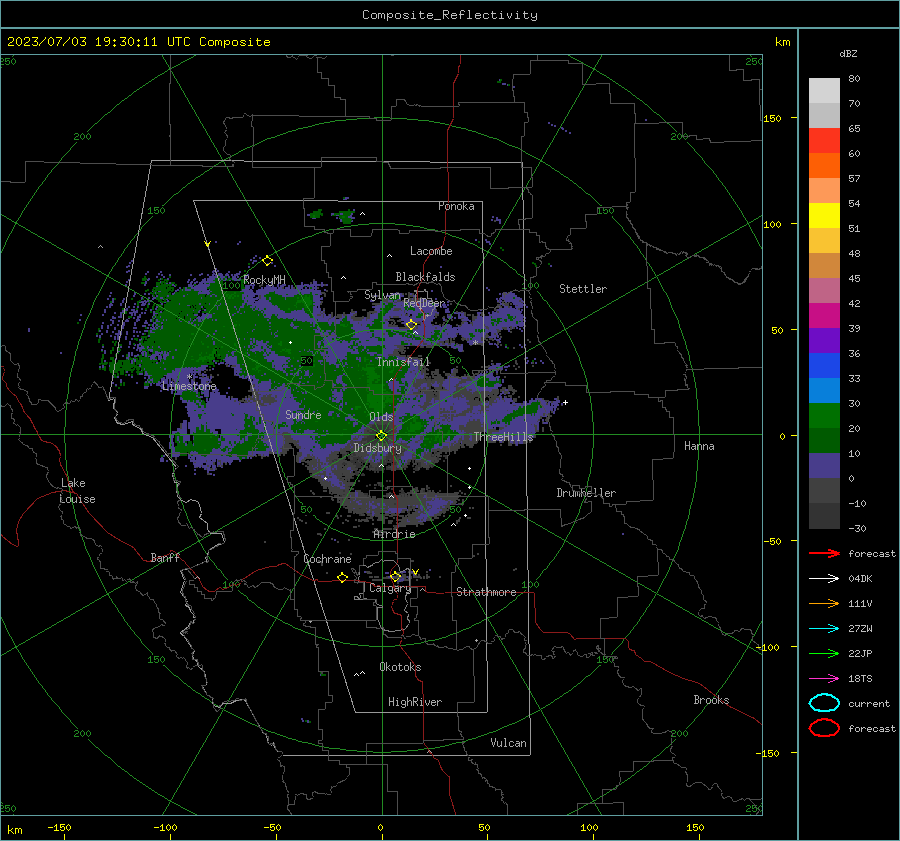Image resolution: width=900 pixels, height=841 pixels.
Task: Click the cyan 27ZW arrow in legend
Action: [824, 629]
